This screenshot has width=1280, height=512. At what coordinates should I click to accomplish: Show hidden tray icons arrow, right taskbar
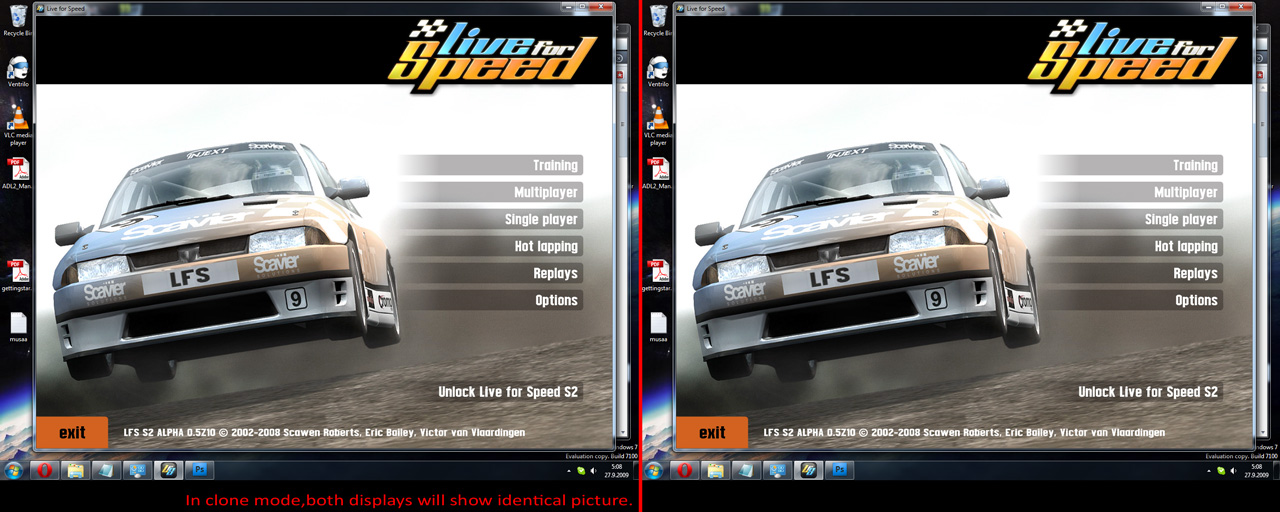pos(1210,470)
